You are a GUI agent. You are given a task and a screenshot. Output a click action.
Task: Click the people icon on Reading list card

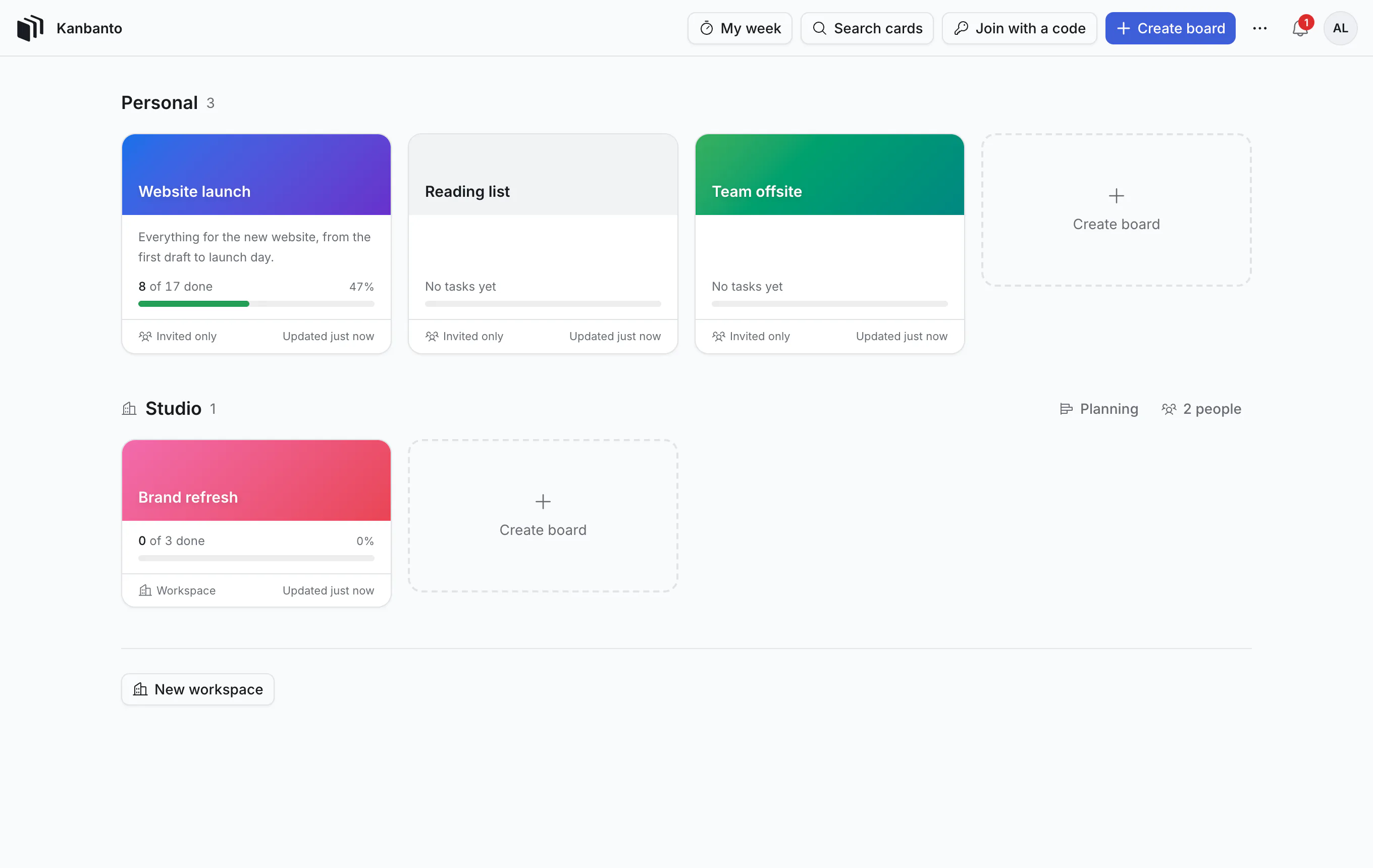(x=432, y=336)
